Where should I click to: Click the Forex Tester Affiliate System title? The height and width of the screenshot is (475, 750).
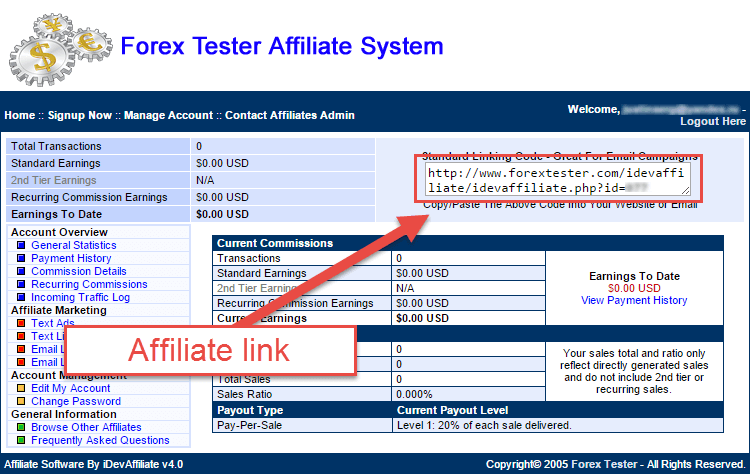tap(282, 46)
